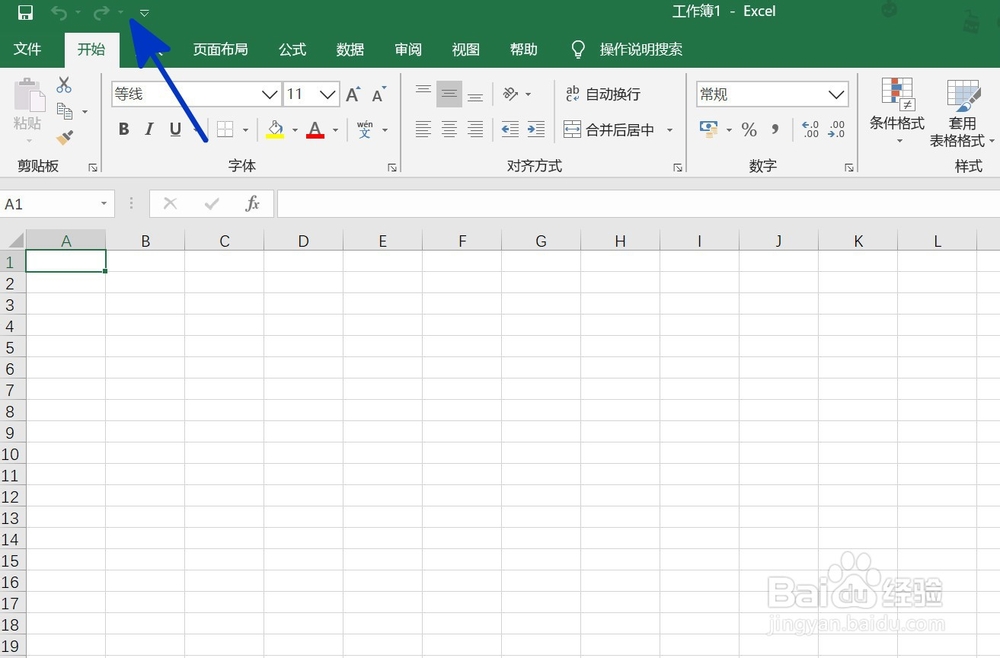This screenshot has width=1000, height=658.
Task: Click the text orientation icon
Action: pyautogui.click(x=511, y=94)
